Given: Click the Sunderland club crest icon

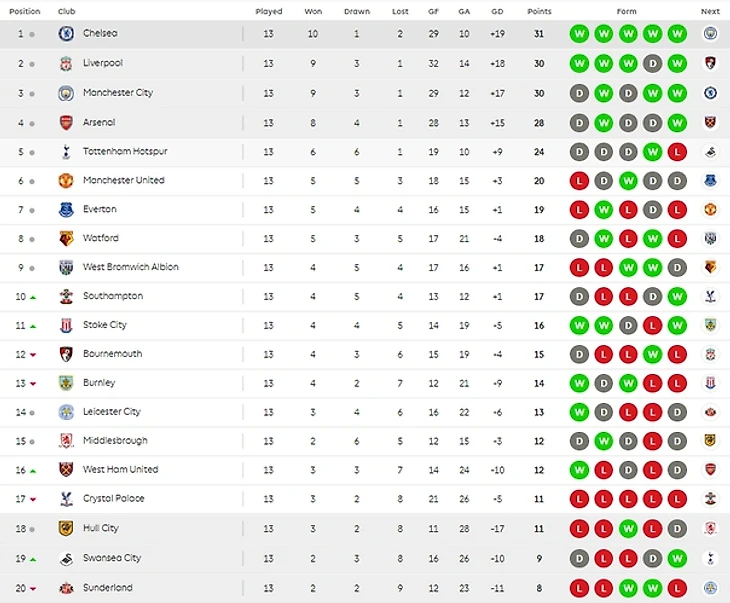Looking at the screenshot, I should (x=66, y=588).
